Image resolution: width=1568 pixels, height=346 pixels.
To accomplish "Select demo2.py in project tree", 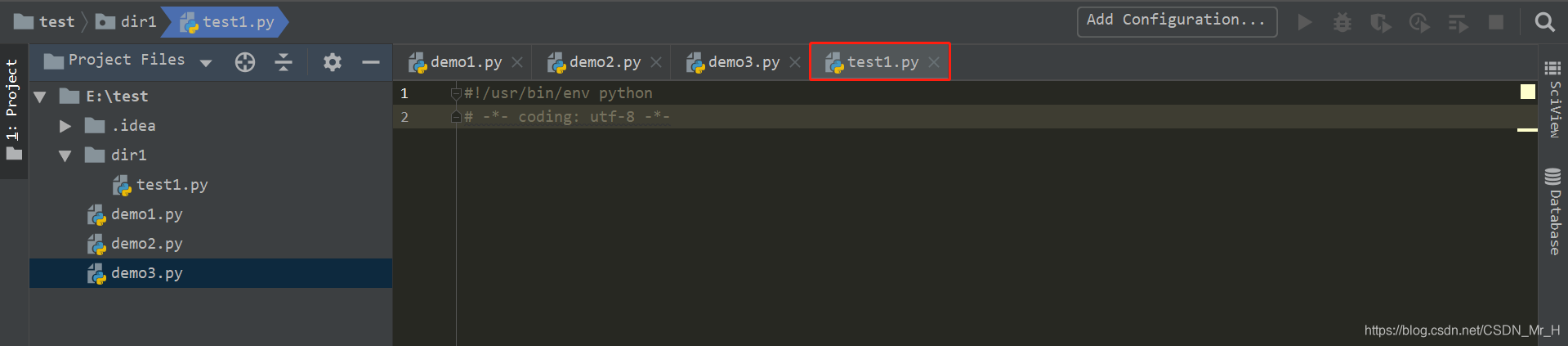I will tap(135, 245).
